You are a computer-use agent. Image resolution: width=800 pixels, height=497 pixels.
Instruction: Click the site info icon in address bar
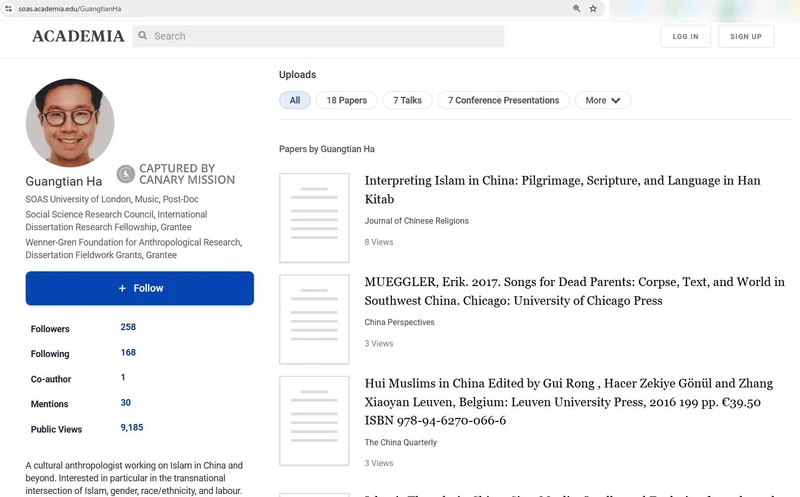[x=9, y=8]
